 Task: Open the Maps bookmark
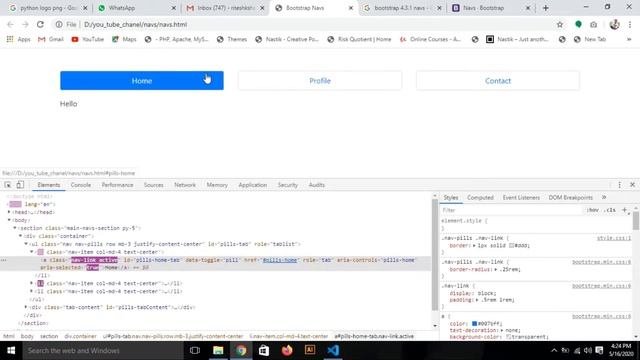(x=124, y=39)
